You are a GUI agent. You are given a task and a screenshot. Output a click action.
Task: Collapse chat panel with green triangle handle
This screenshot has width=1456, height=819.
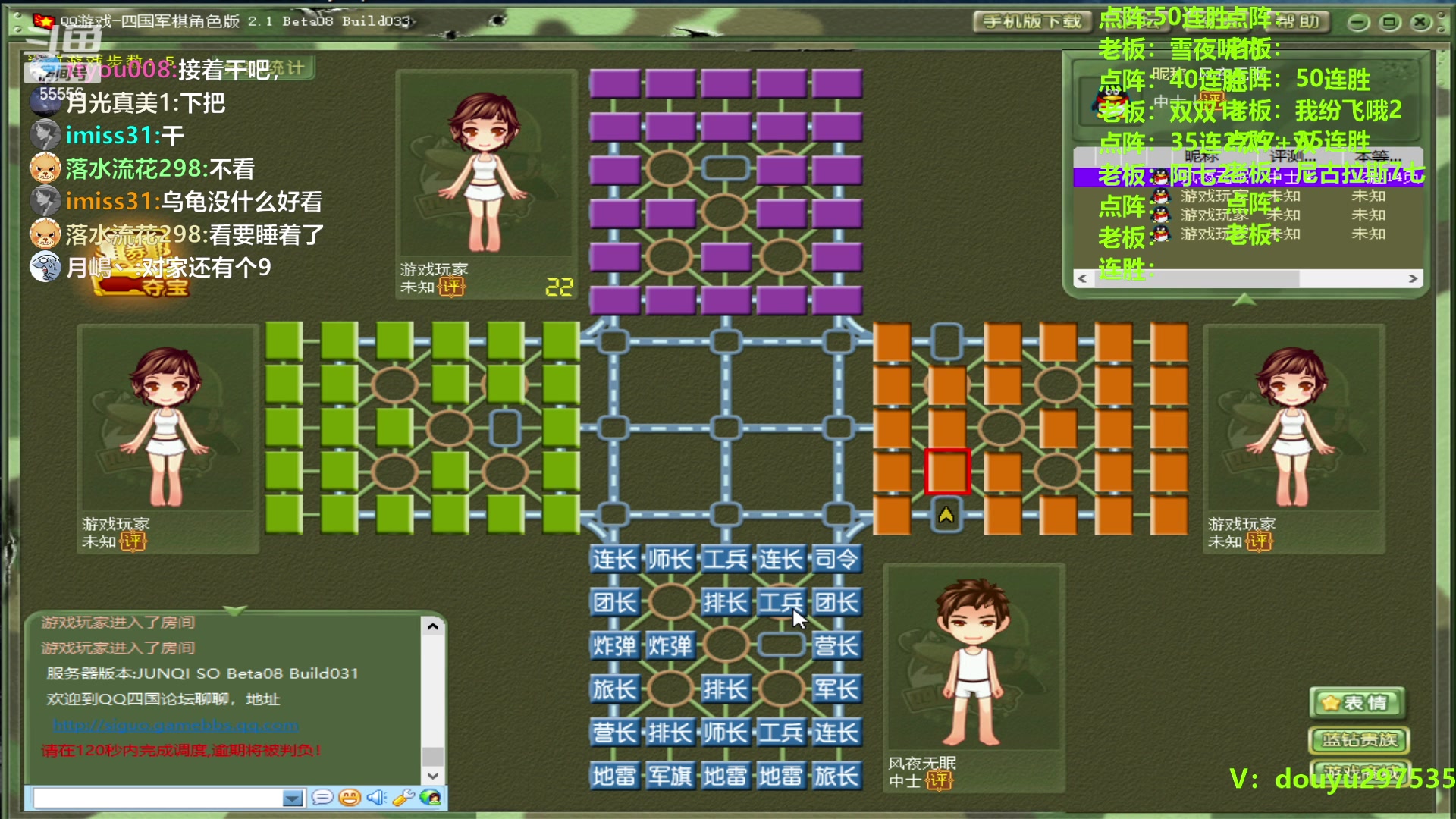[x=235, y=610]
